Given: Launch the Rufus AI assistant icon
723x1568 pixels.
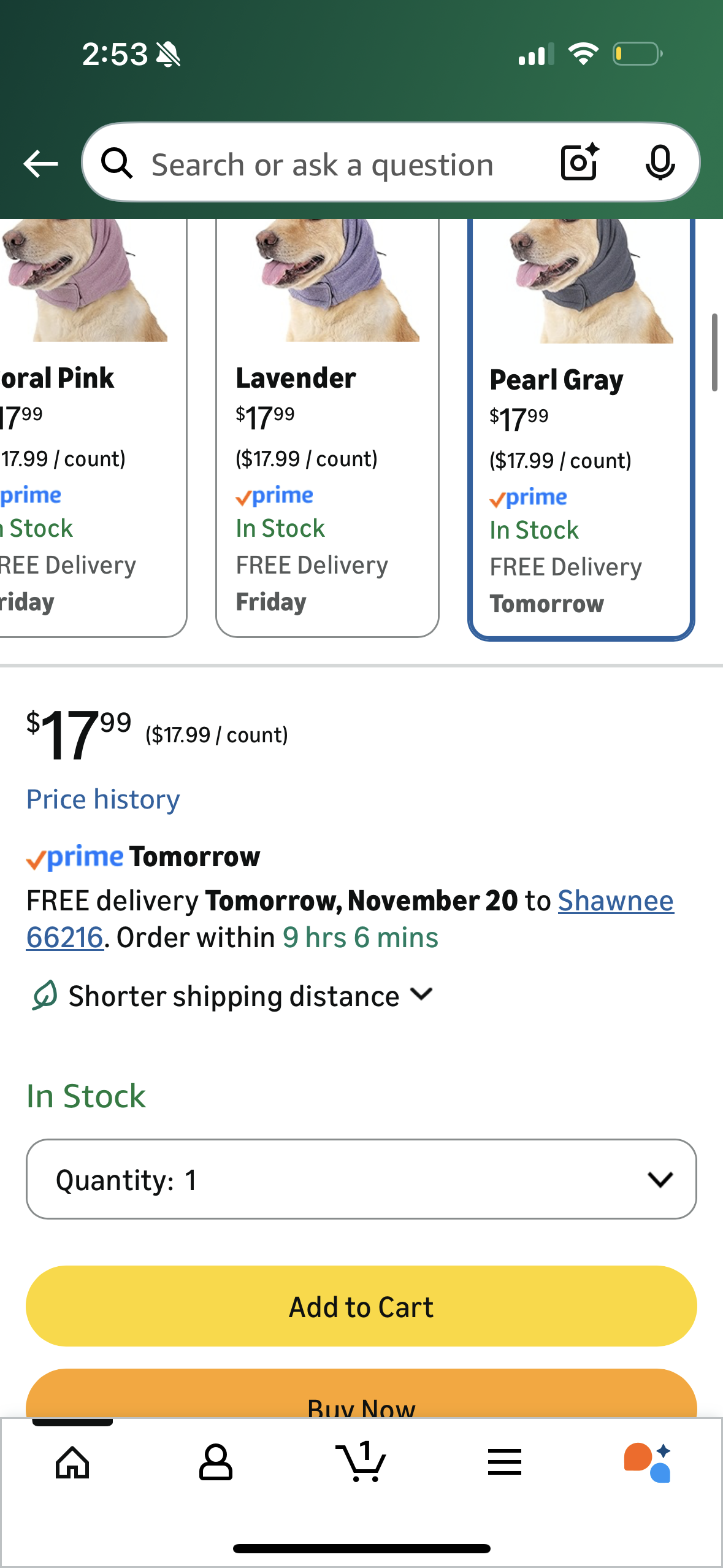Looking at the screenshot, I should coord(648,1462).
